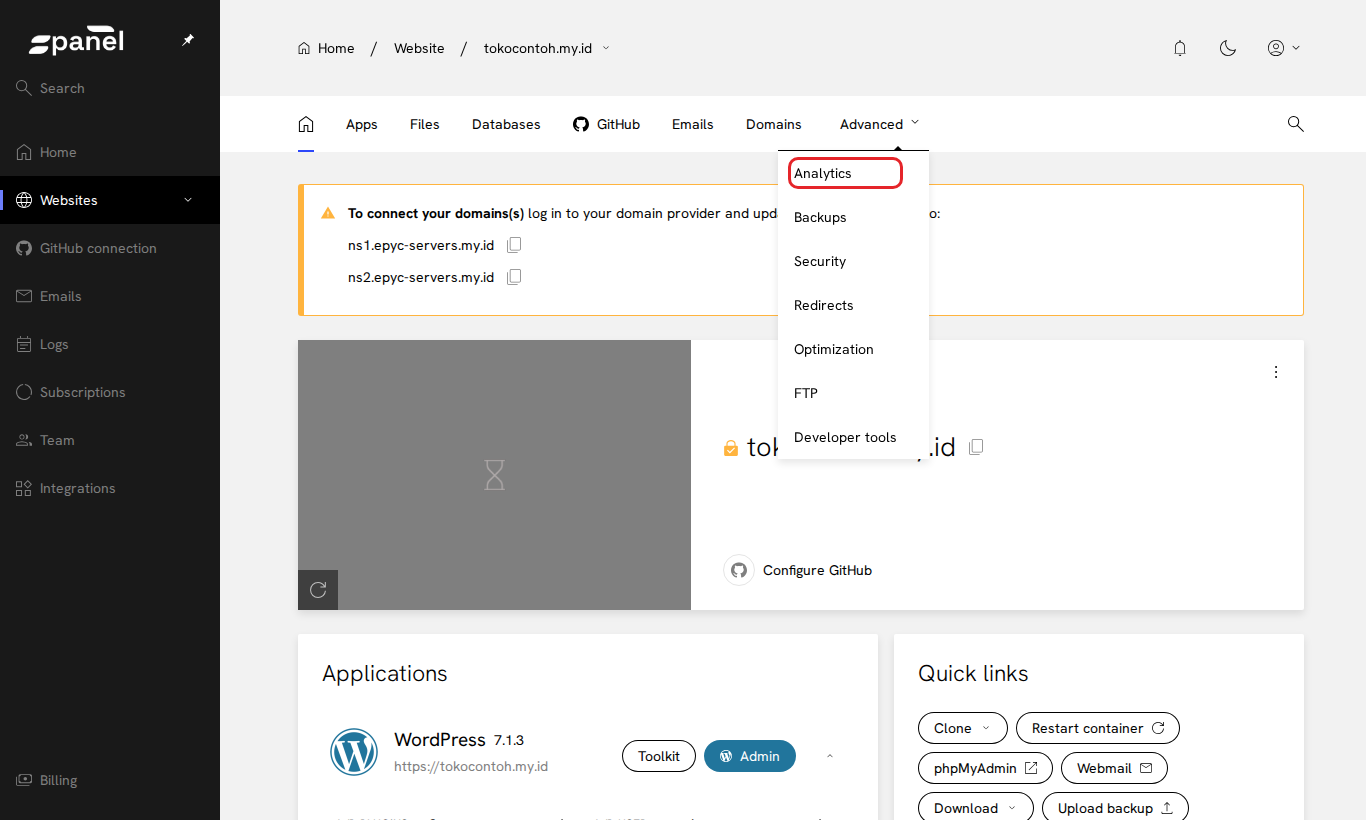Open the Download dropdown

tap(976, 808)
